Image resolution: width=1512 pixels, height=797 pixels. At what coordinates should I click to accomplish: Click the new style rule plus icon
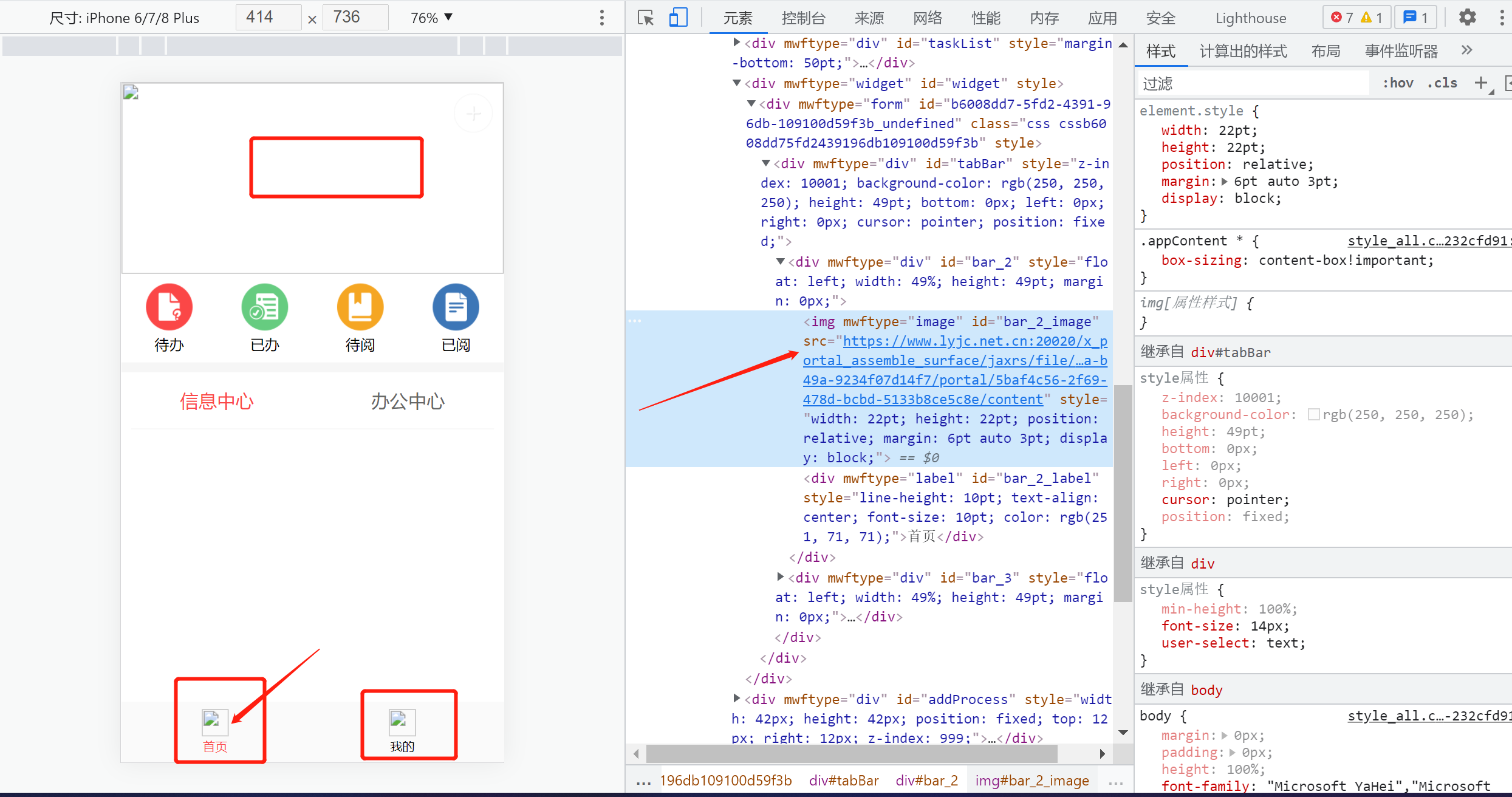pyautogui.click(x=1481, y=83)
